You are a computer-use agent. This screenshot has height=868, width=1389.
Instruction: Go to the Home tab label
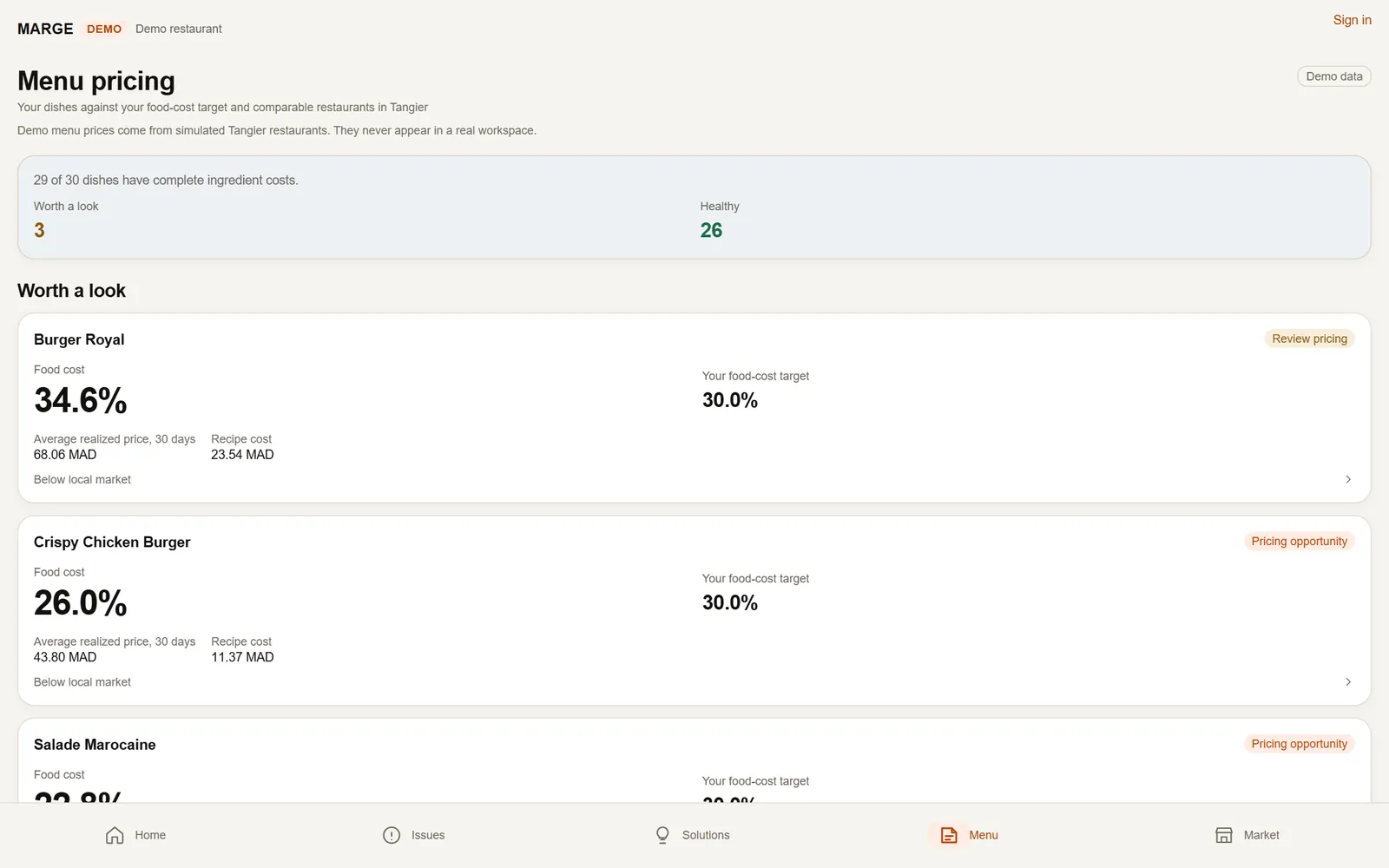(150, 835)
